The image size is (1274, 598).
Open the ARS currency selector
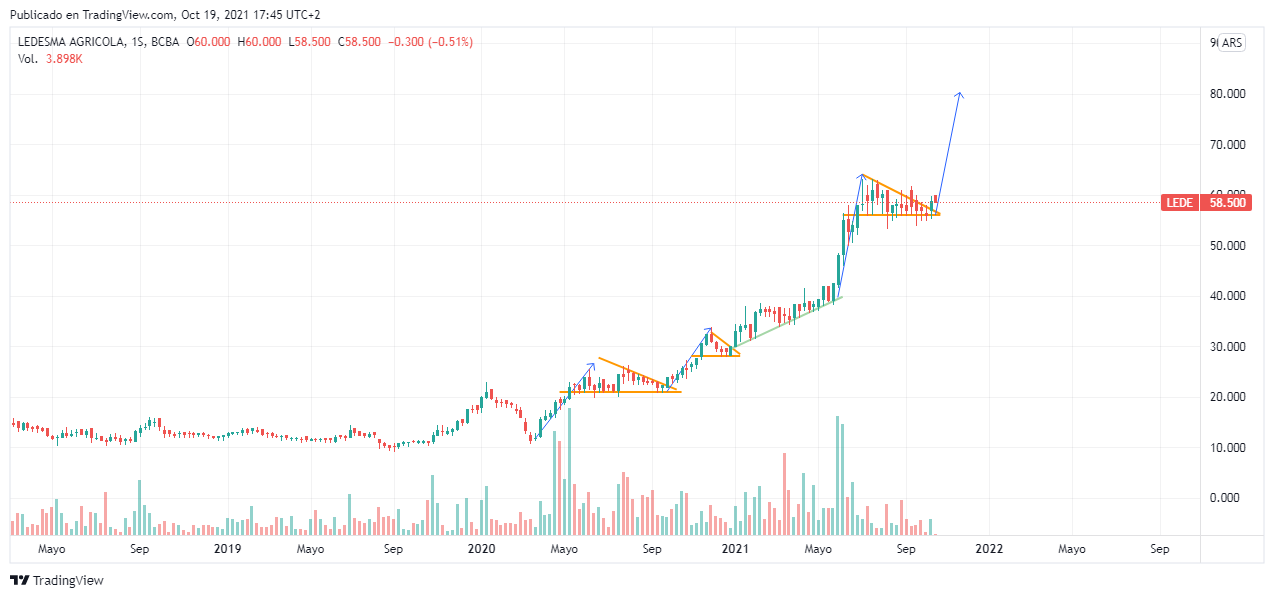click(1231, 43)
